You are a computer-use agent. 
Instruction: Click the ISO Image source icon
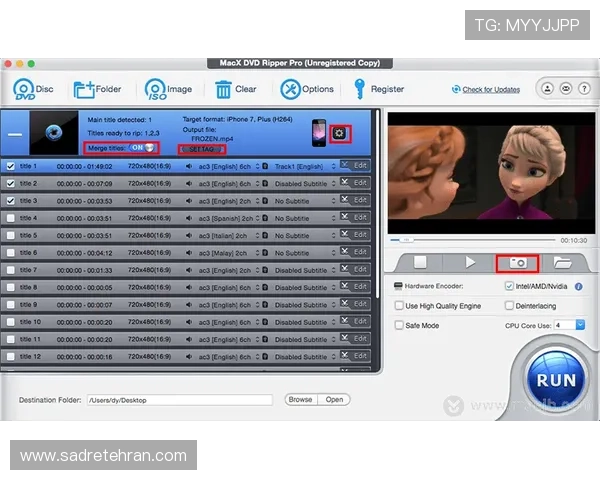pos(156,89)
